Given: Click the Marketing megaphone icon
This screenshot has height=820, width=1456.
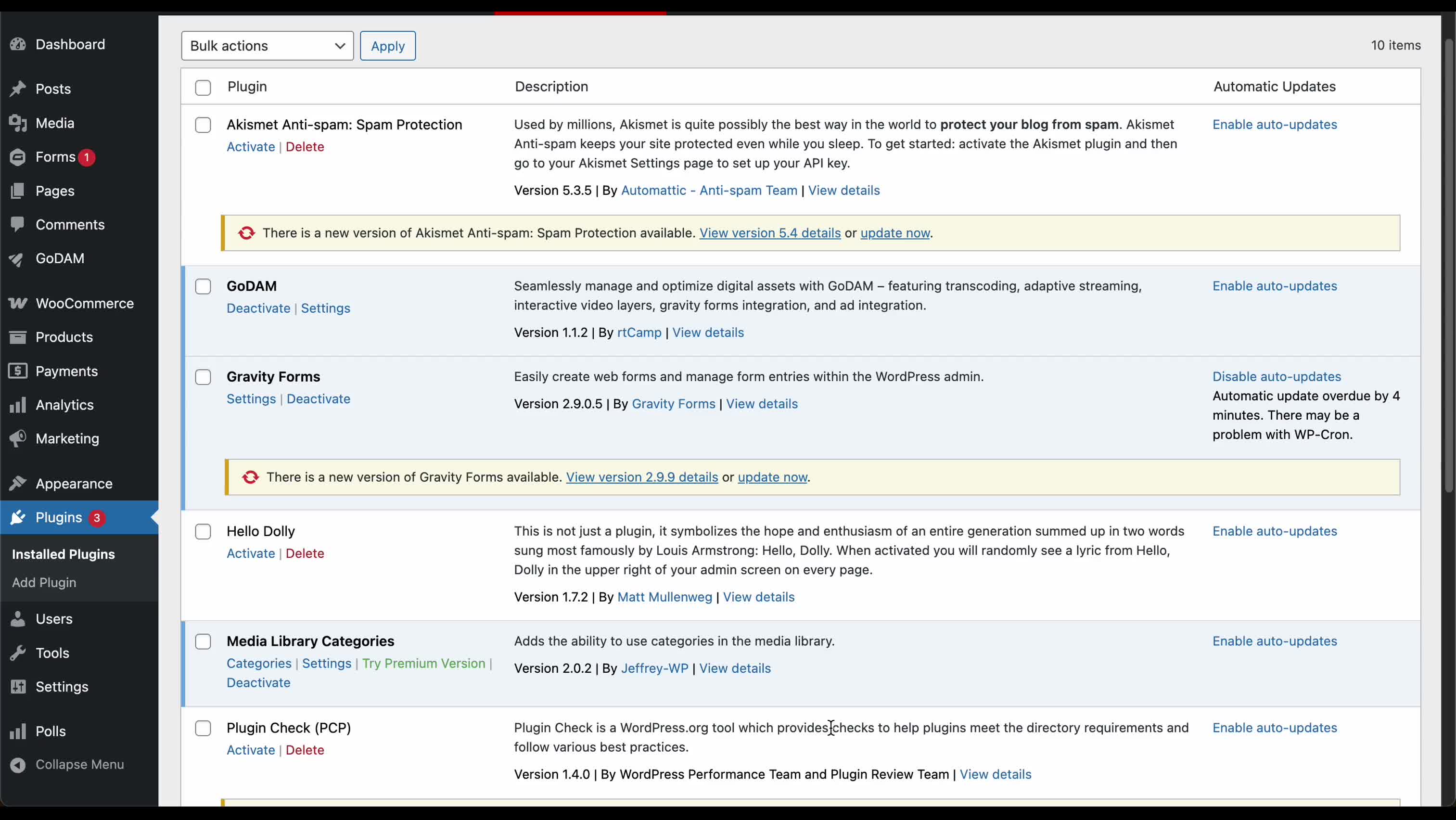Looking at the screenshot, I should 18,438.
